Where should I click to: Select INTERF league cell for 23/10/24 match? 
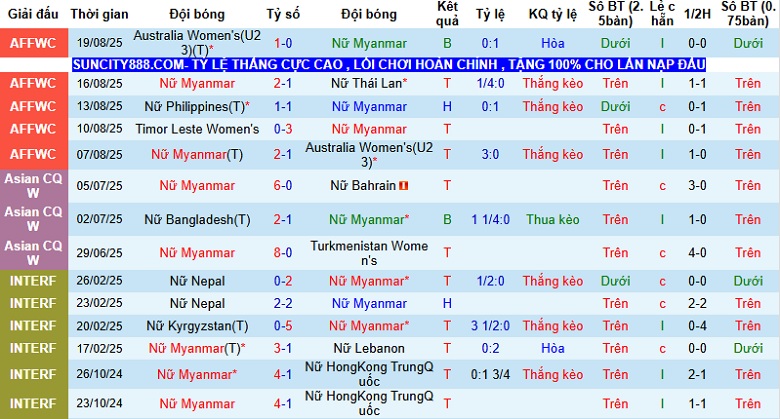click(34, 404)
